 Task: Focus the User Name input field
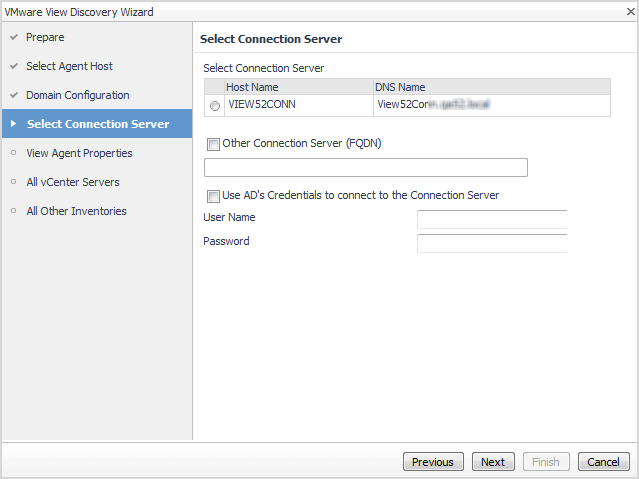point(491,219)
